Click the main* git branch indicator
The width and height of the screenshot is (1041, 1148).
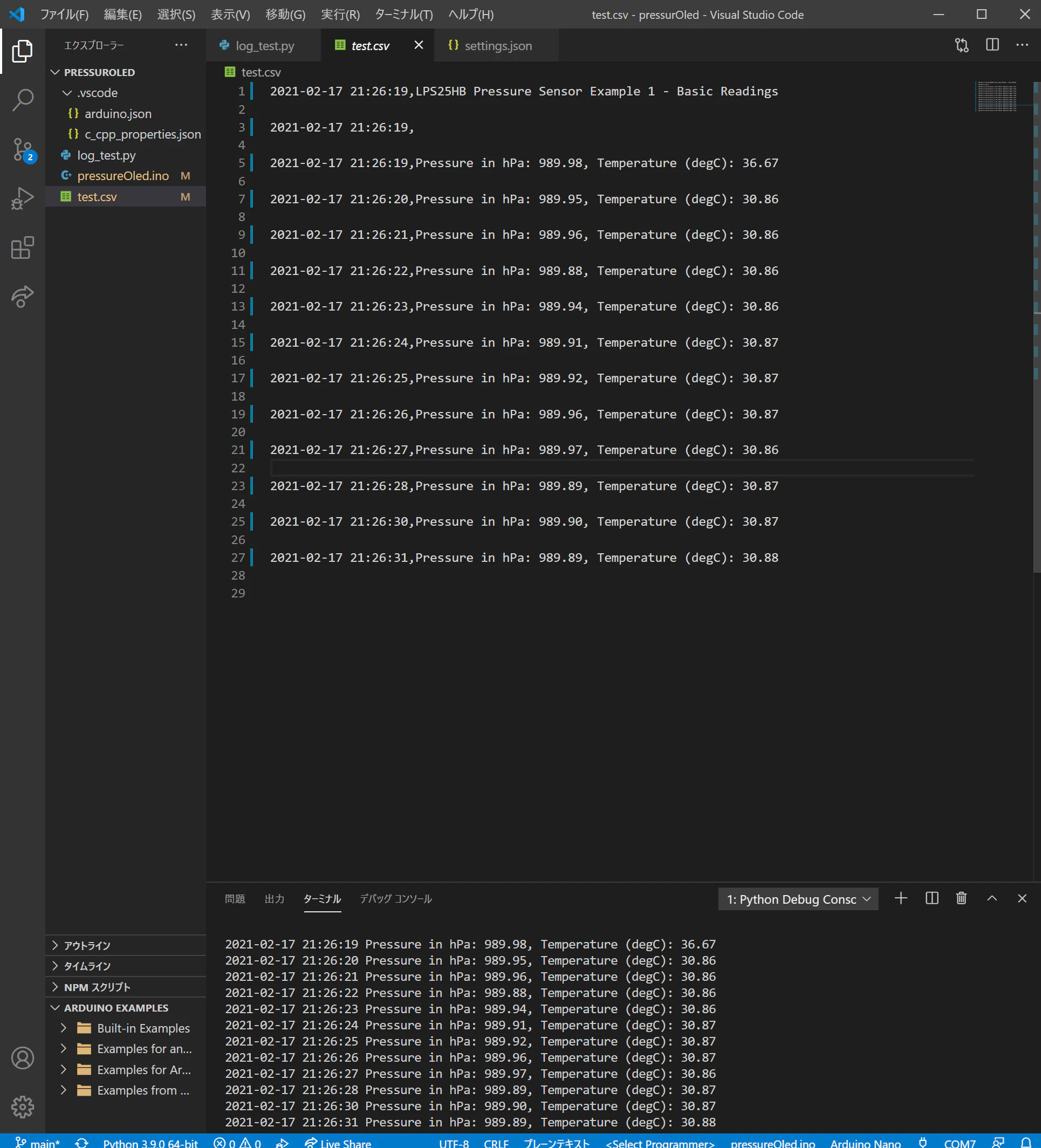coord(38,1142)
